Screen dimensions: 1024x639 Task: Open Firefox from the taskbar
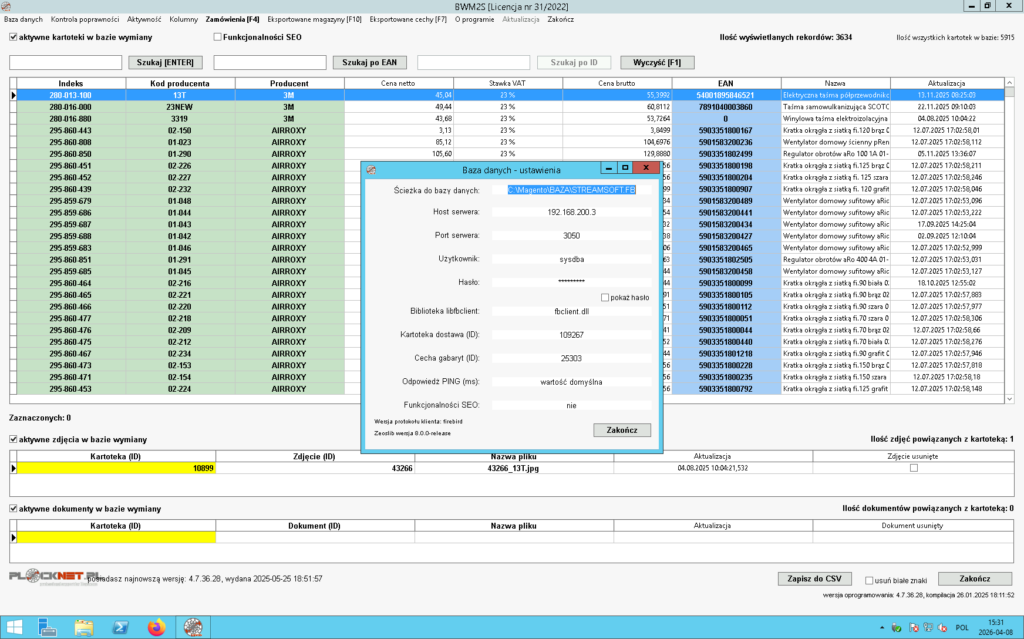155,627
